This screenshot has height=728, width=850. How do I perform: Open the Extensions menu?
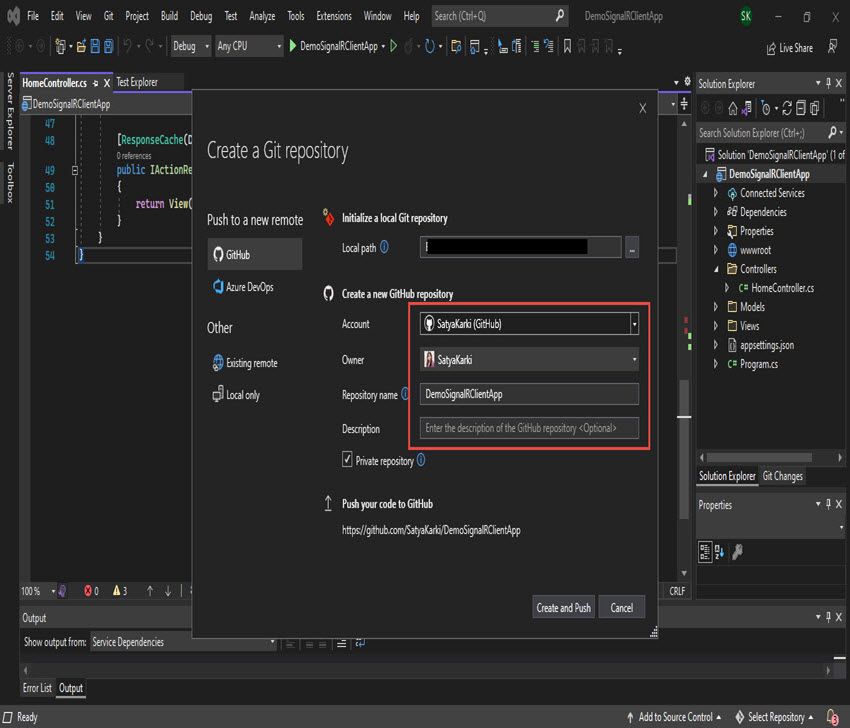[x=334, y=16]
